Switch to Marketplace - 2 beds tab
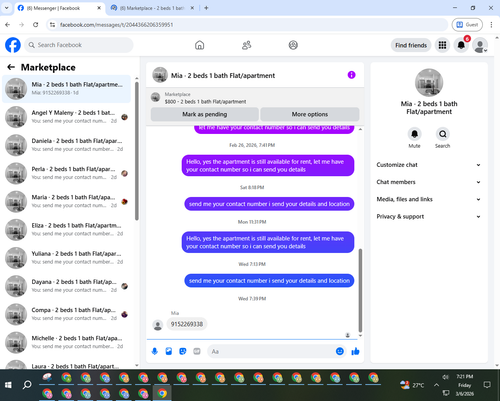The image size is (500, 401). point(153,8)
